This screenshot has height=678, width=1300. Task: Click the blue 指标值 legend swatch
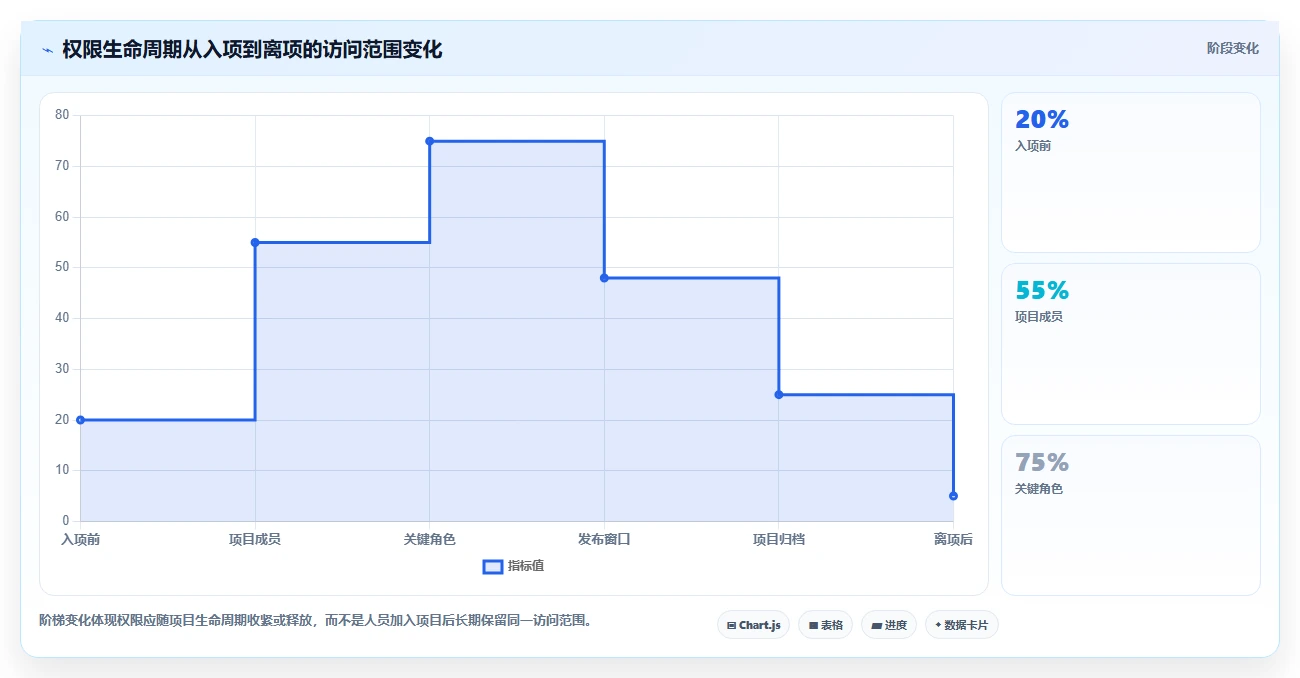click(492, 567)
